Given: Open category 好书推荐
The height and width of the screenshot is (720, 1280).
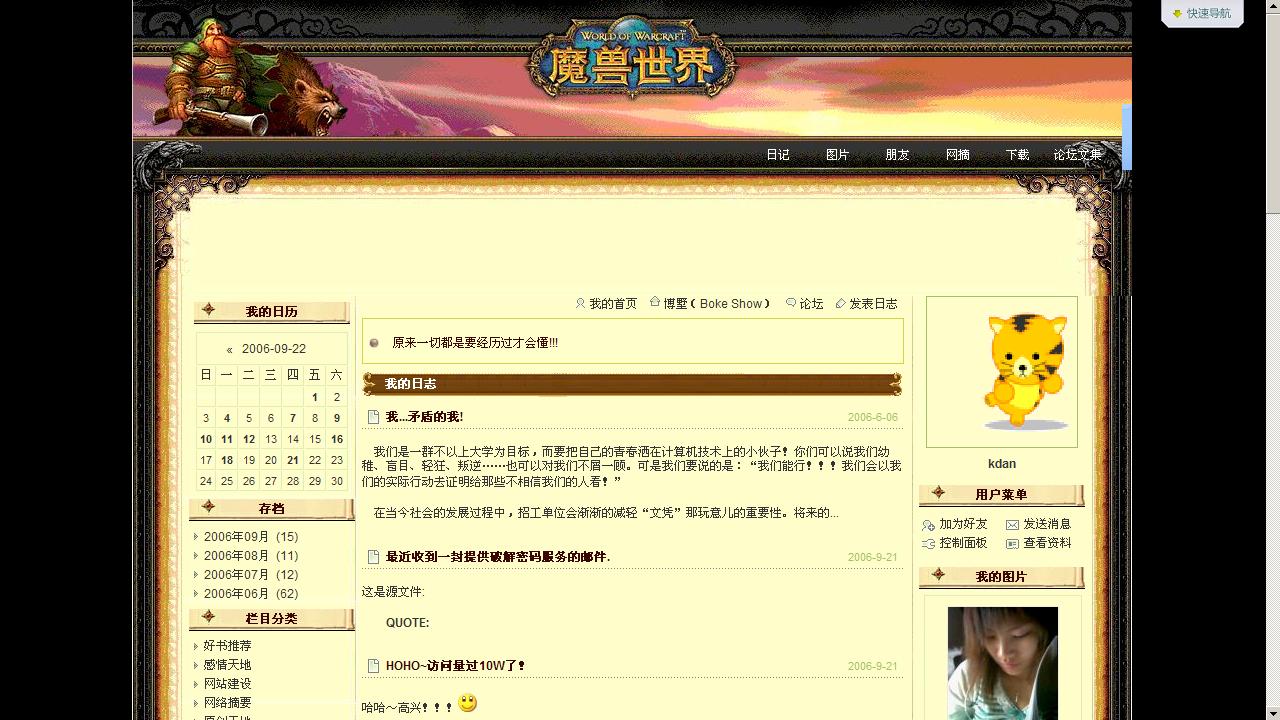Looking at the screenshot, I should [228, 646].
